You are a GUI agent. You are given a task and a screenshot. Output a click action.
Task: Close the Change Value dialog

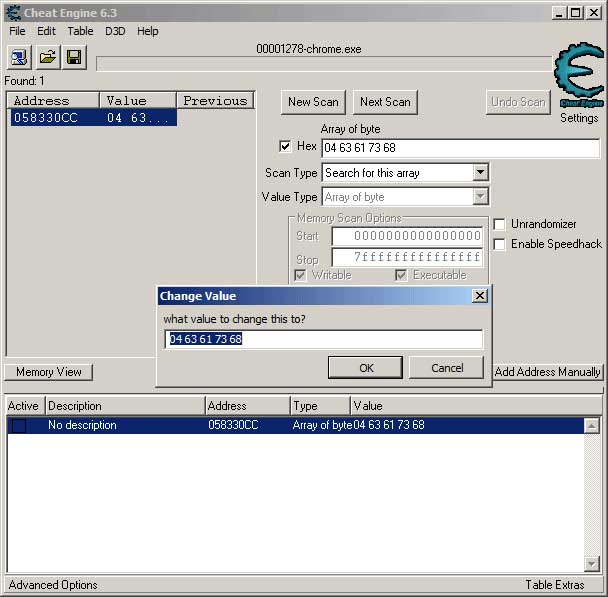[x=480, y=296]
